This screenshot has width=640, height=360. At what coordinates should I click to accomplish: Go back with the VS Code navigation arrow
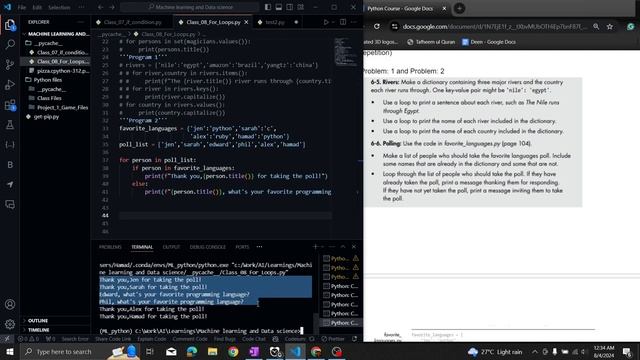(100, 7)
